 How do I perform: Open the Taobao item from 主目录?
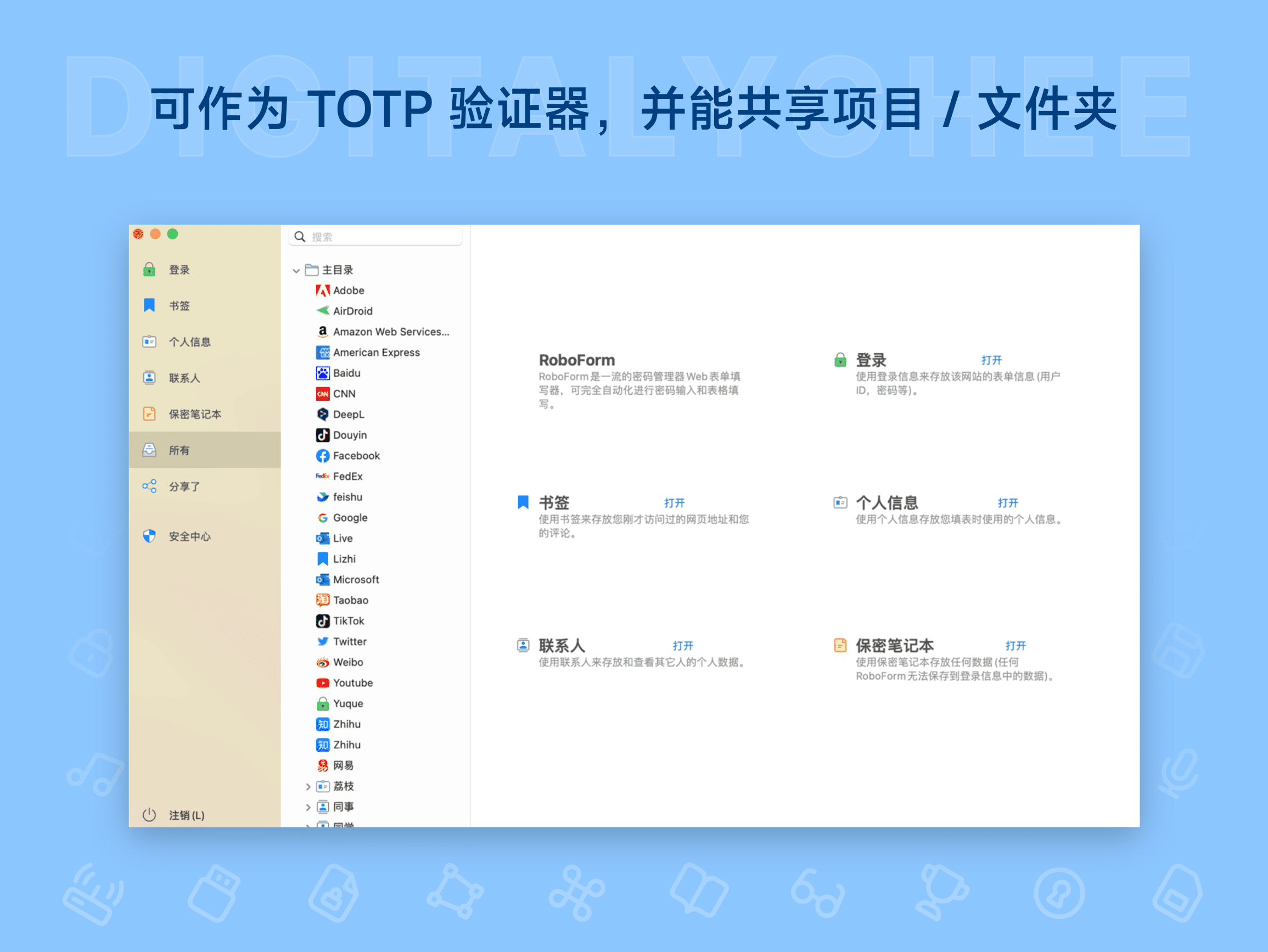click(x=350, y=600)
